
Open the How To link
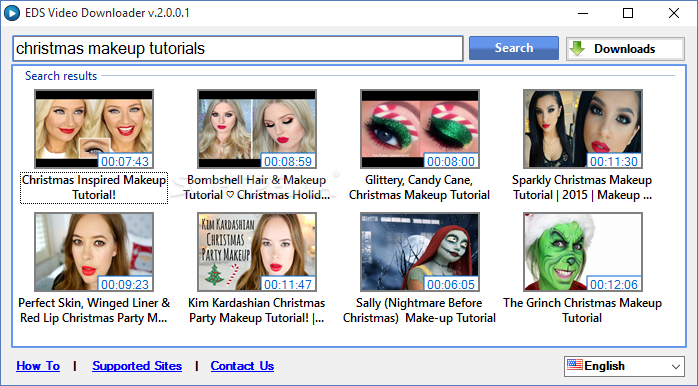38,366
